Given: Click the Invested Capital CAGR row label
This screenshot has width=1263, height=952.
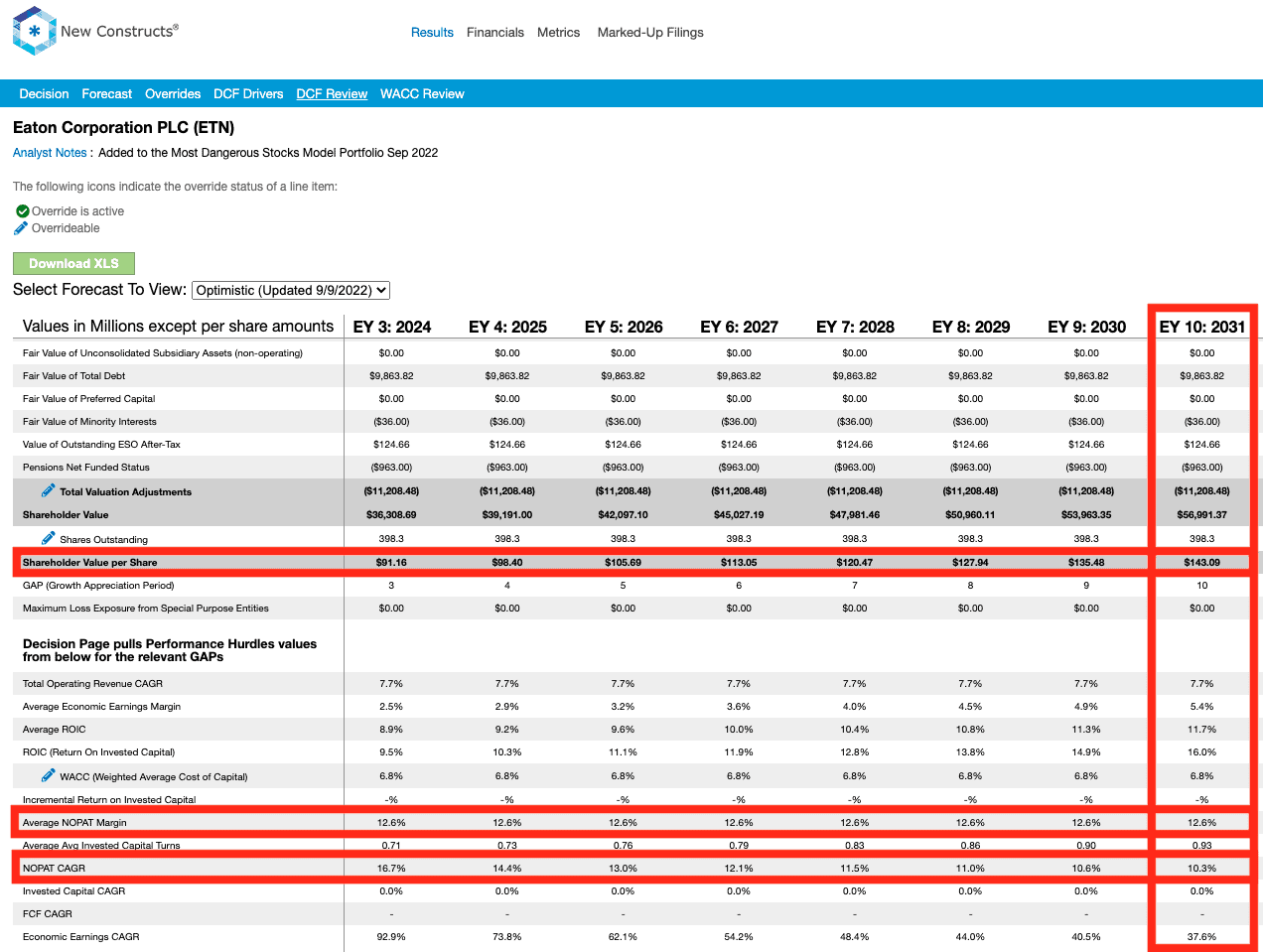Looking at the screenshot, I should 74,891.
